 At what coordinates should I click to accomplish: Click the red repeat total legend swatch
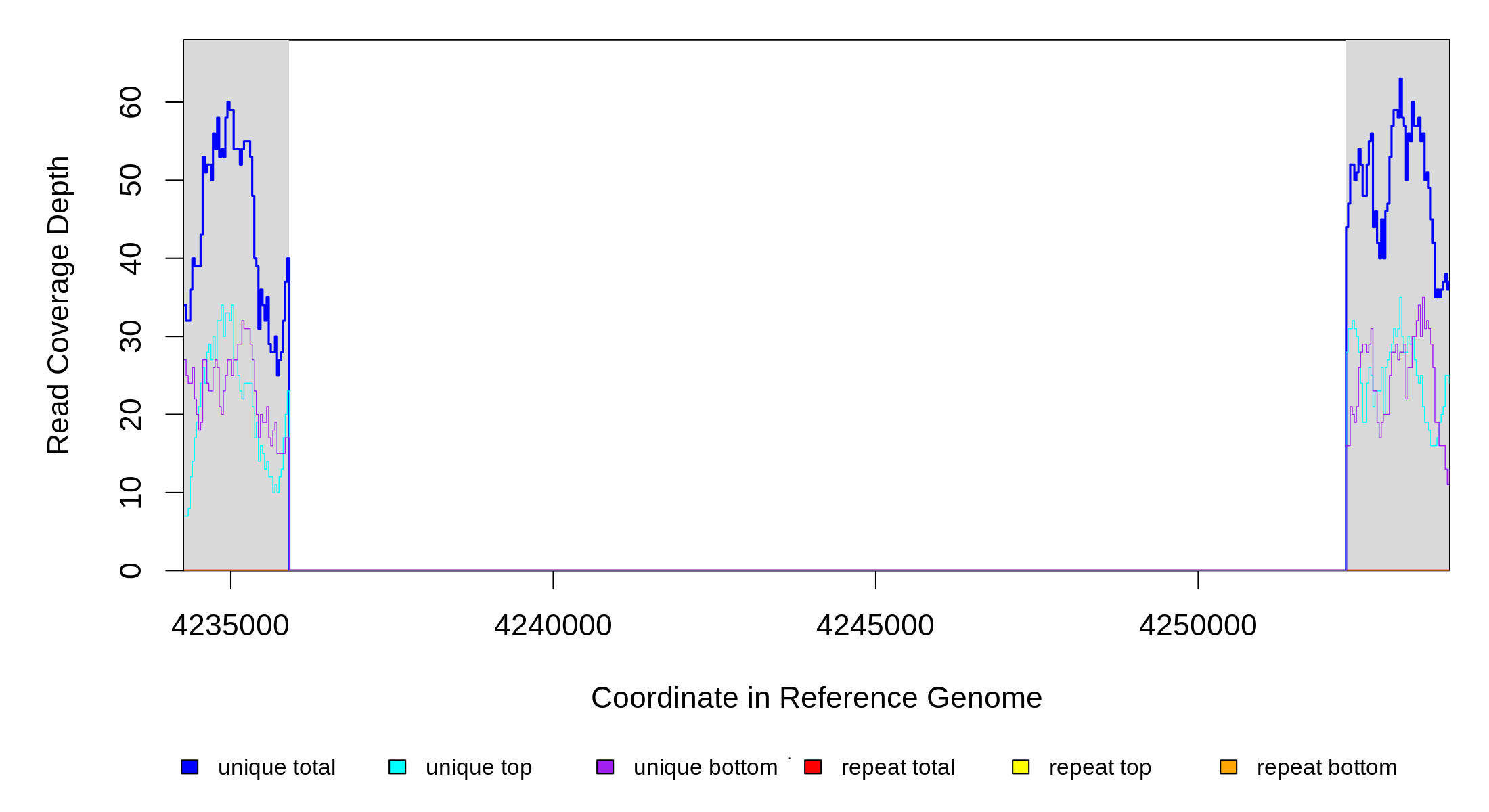(813, 767)
